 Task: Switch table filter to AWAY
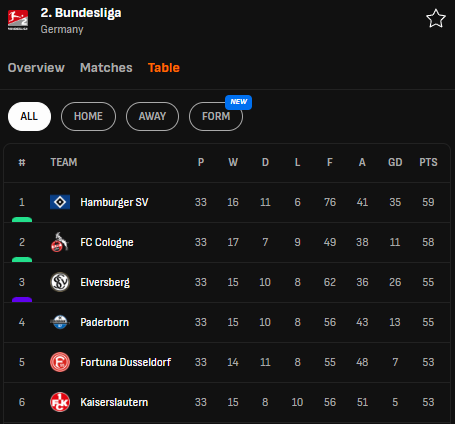pyautogui.click(x=152, y=116)
